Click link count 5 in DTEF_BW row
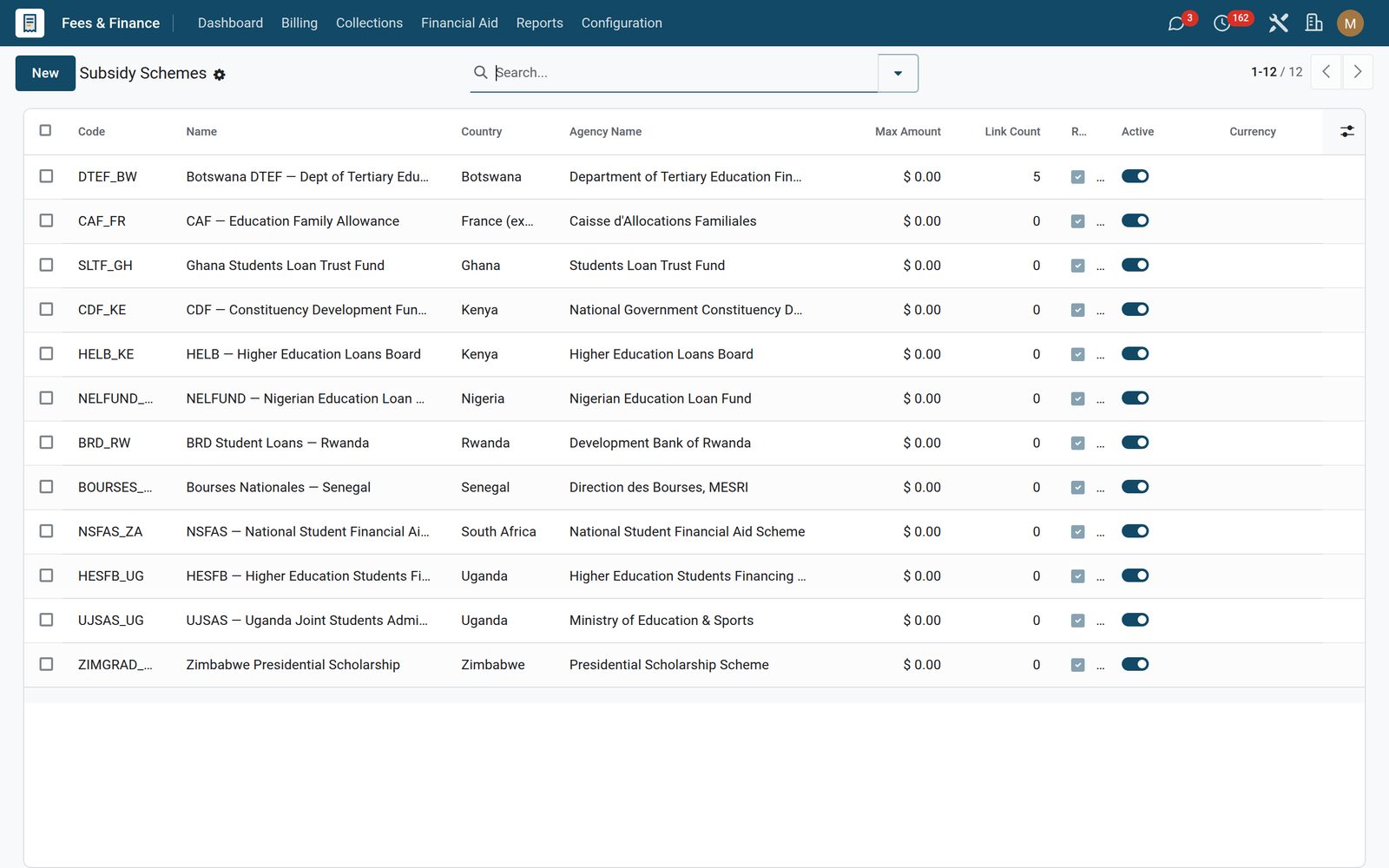The height and width of the screenshot is (868, 1389). click(x=1037, y=176)
